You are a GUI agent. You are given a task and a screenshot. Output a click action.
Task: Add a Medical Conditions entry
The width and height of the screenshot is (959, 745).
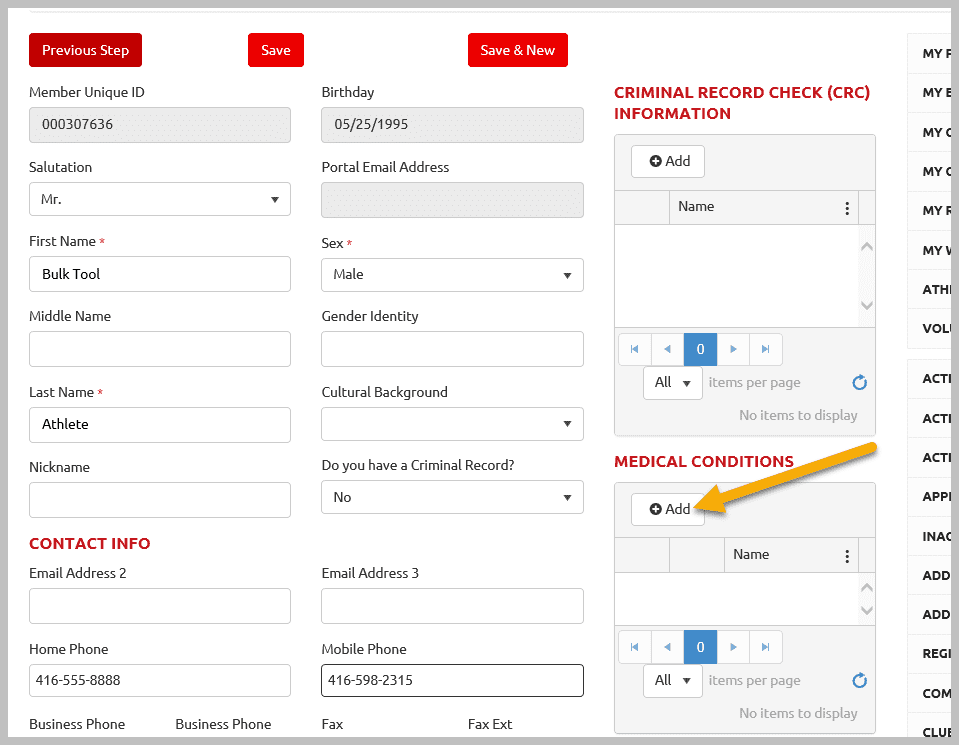pyautogui.click(x=668, y=510)
